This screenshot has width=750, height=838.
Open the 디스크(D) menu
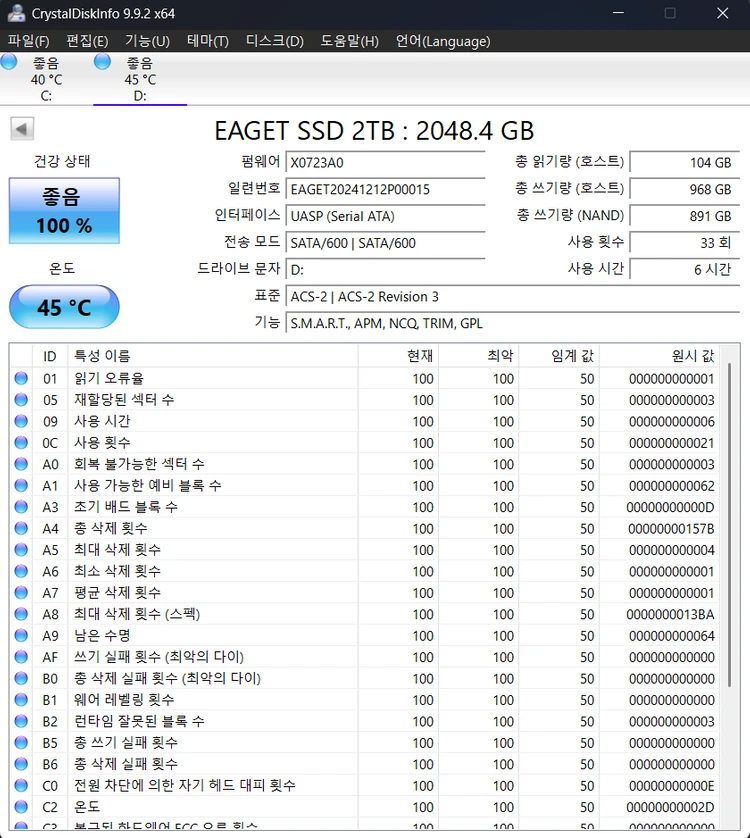click(x=274, y=41)
